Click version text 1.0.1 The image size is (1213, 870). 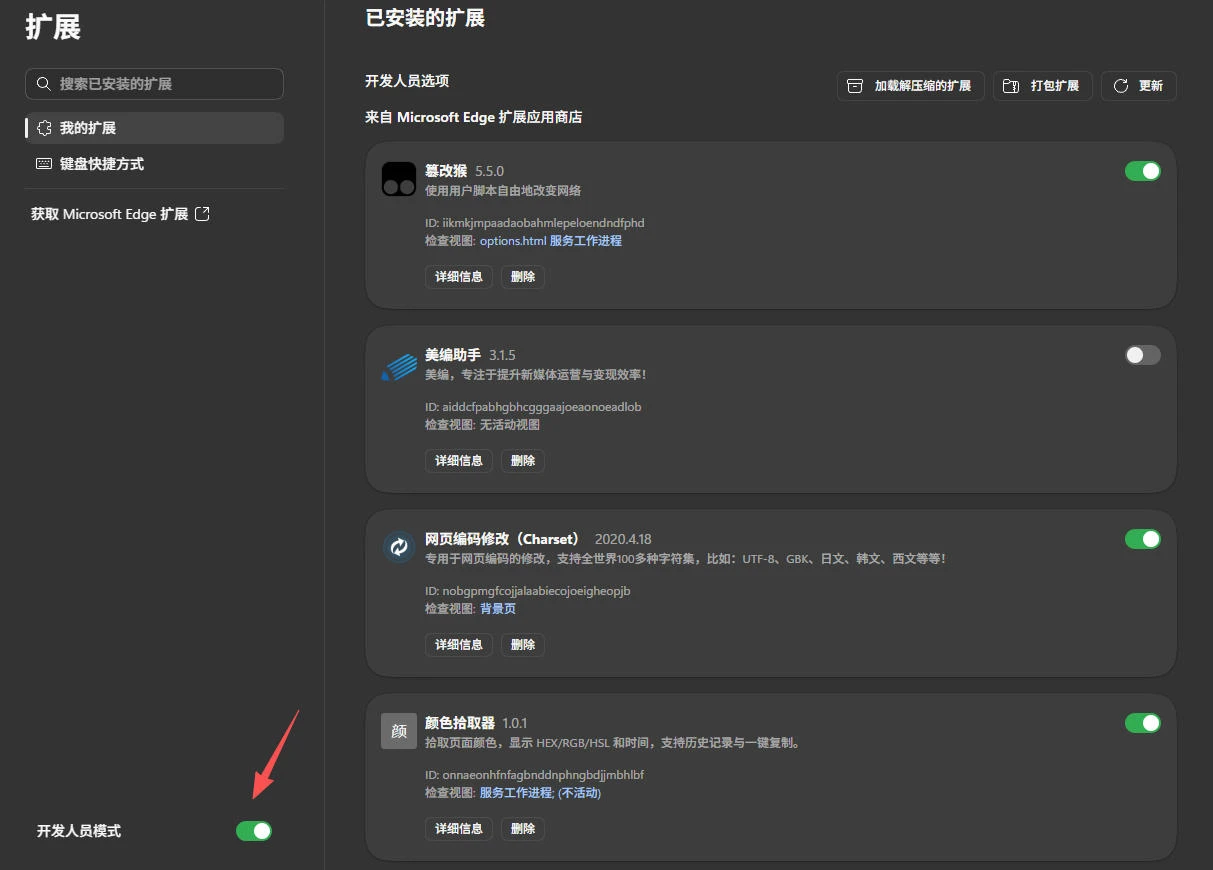click(x=515, y=723)
